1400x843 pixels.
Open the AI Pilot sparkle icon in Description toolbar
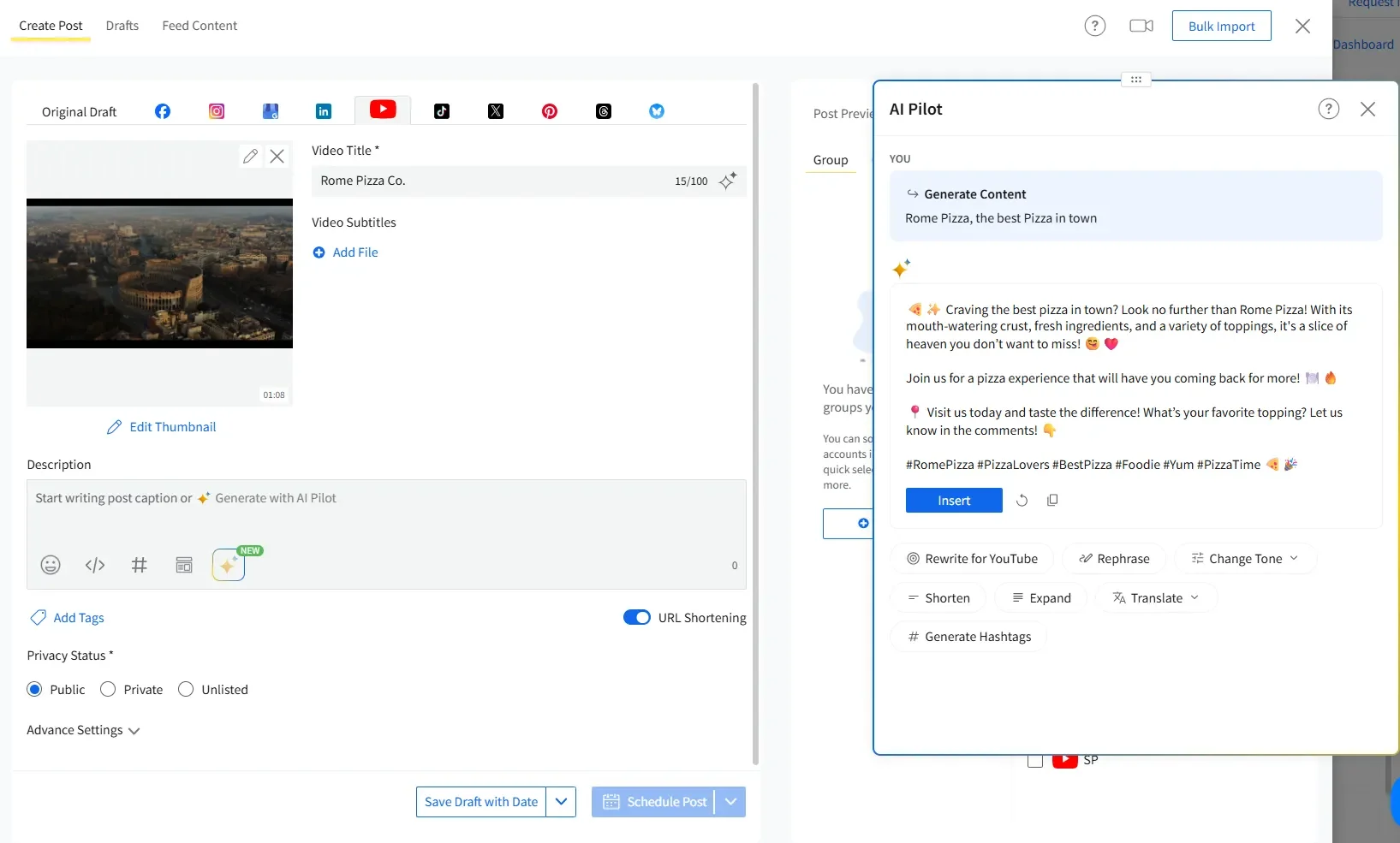pos(227,565)
